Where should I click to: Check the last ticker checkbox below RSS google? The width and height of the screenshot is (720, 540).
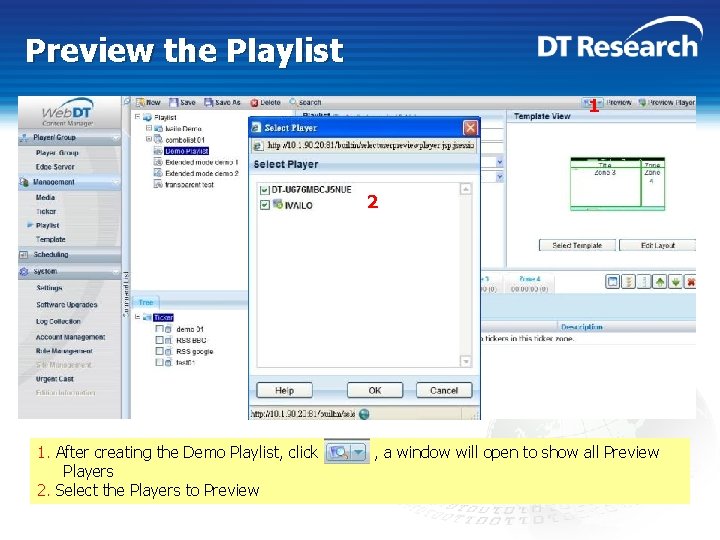pyautogui.click(x=159, y=362)
